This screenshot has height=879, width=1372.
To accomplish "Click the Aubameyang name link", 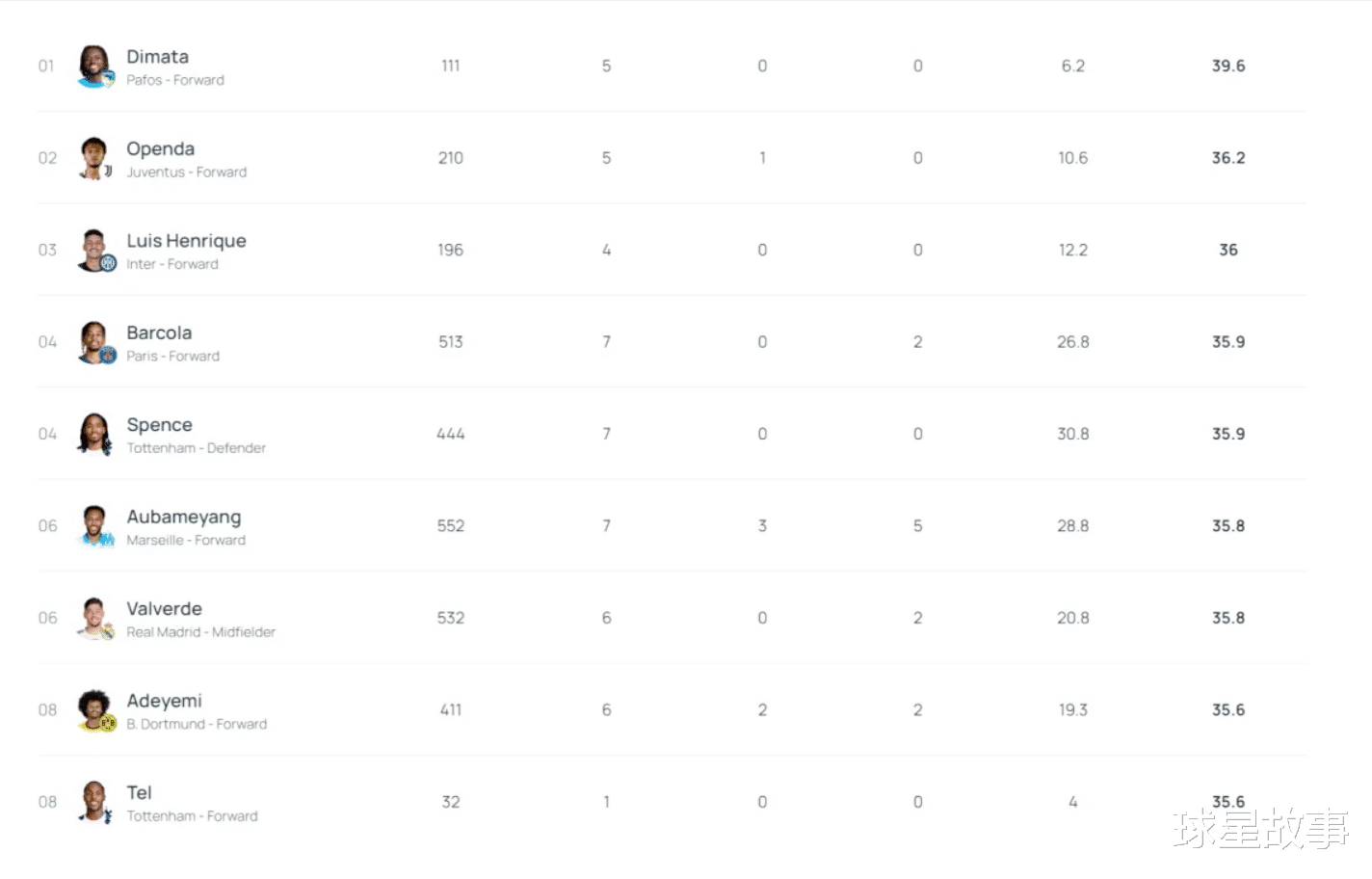I will click(x=183, y=518).
